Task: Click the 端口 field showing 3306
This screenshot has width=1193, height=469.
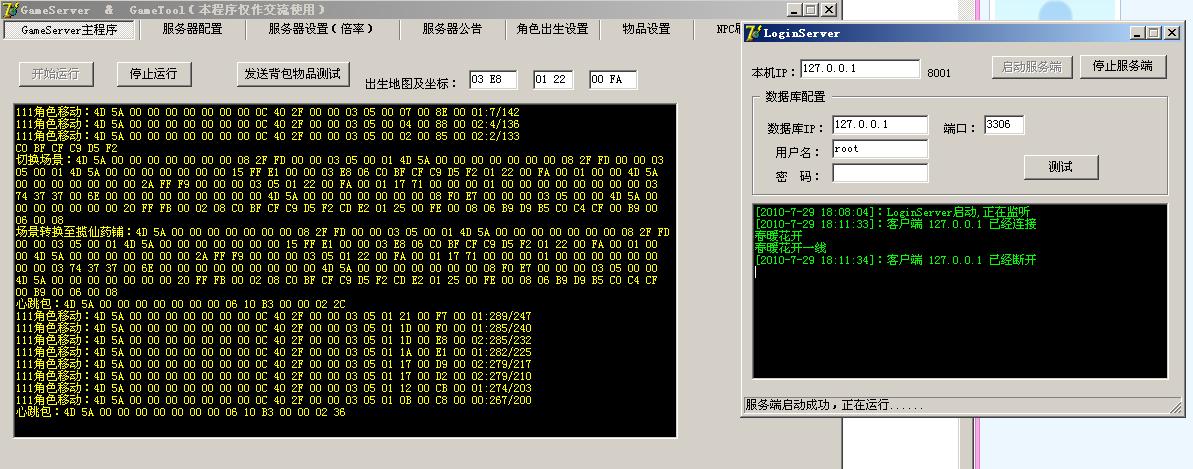Action: (1003, 126)
